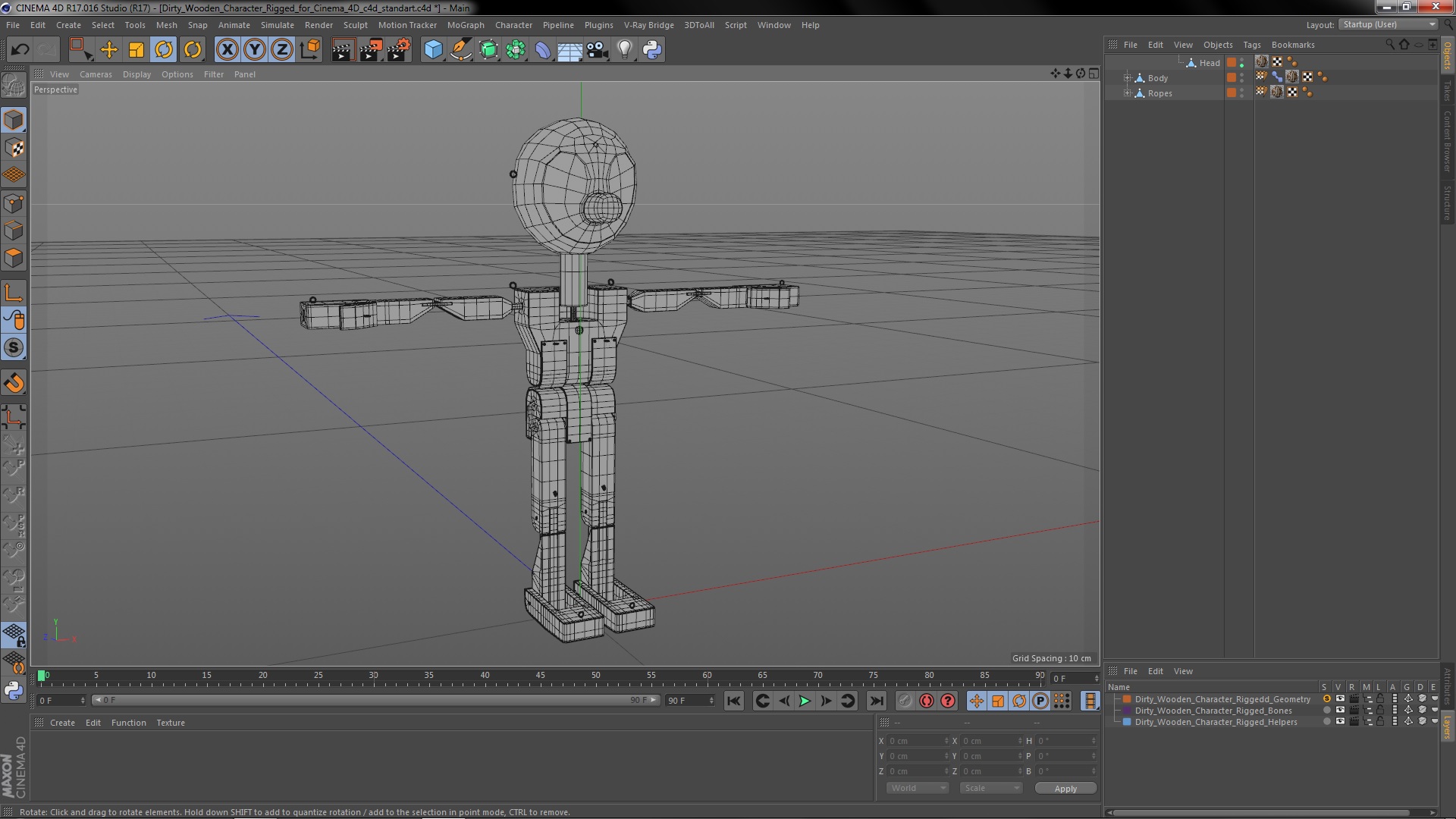The width and height of the screenshot is (1456, 819).
Task: Open Edit Render Settings
Action: pos(399,50)
